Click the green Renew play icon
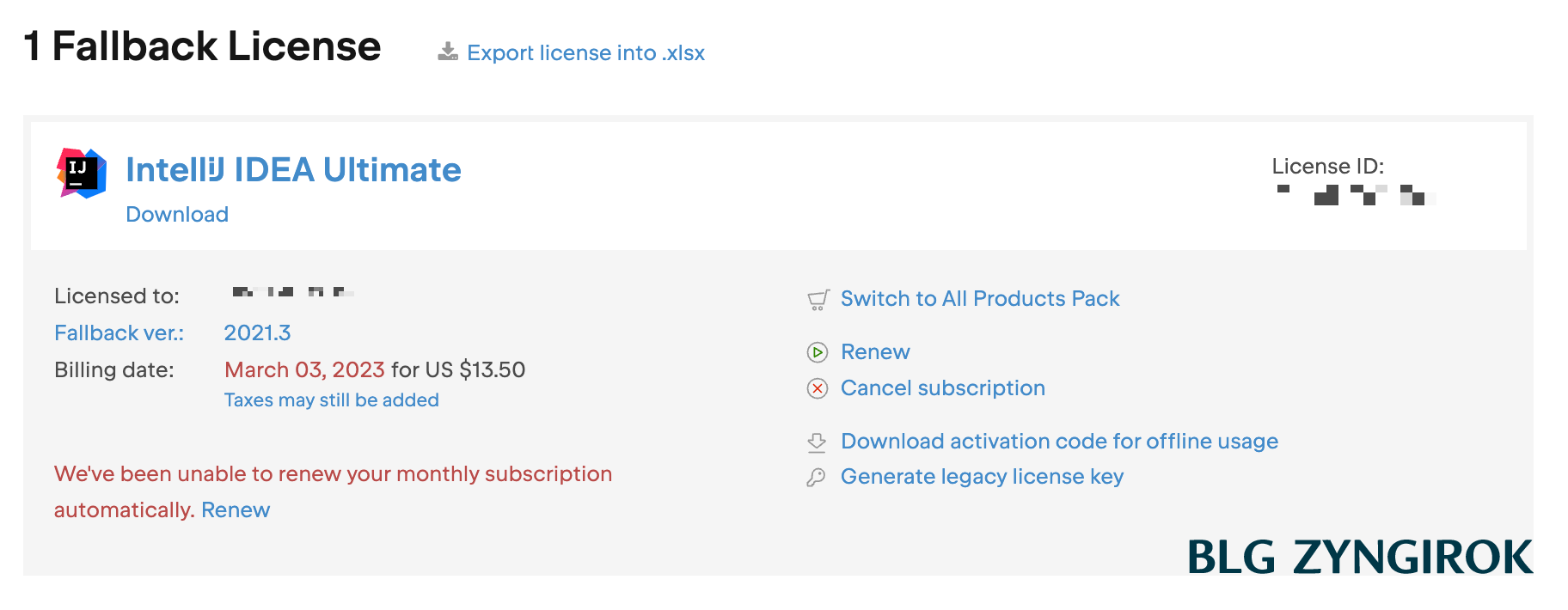 [x=818, y=352]
